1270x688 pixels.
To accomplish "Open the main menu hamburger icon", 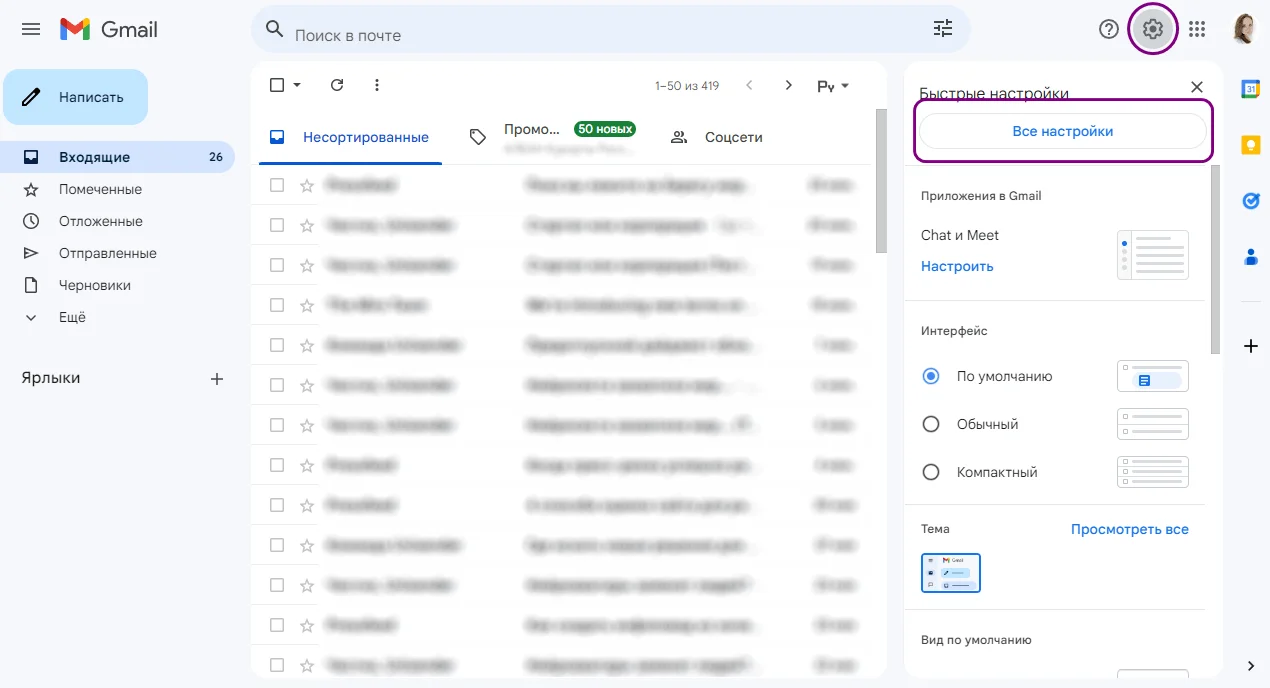I will pyautogui.click(x=31, y=30).
